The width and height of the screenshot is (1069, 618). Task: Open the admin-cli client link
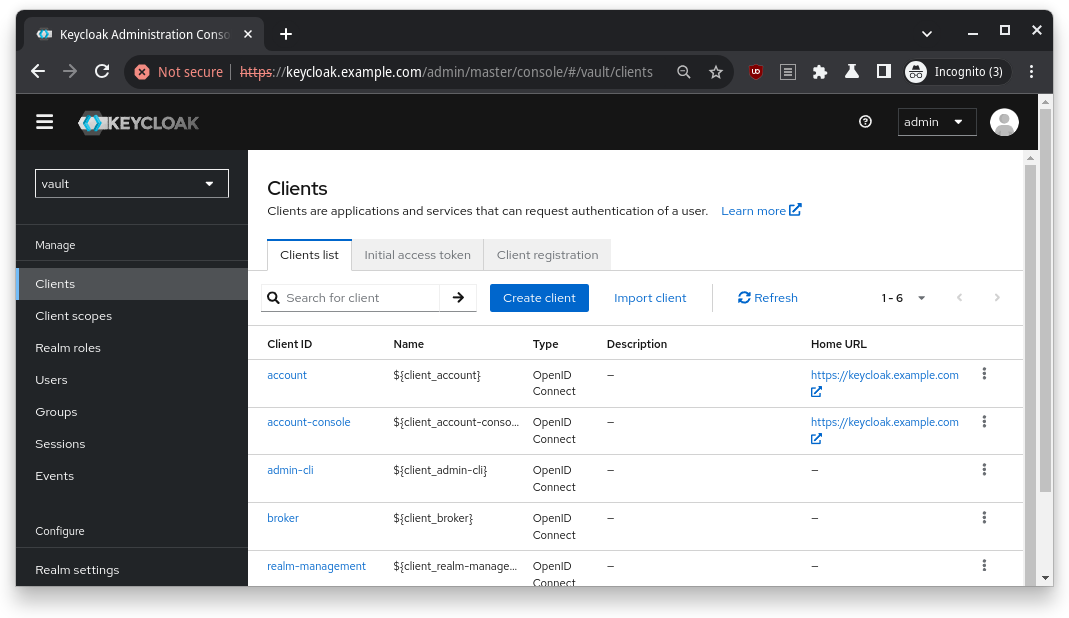pyautogui.click(x=290, y=470)
